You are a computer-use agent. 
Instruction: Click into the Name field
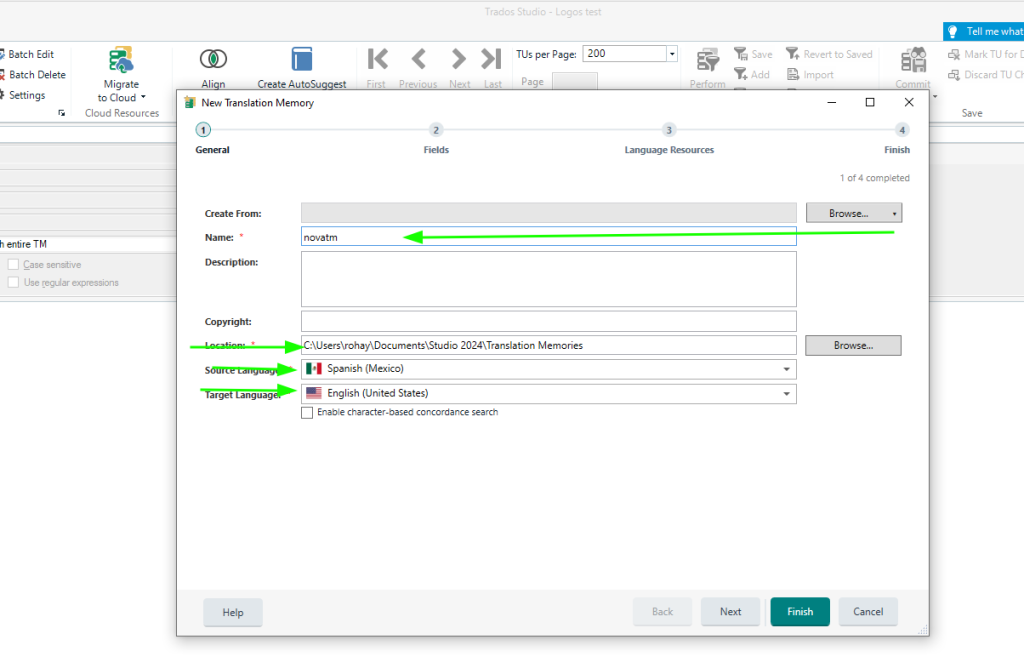(x=549, y=237)
